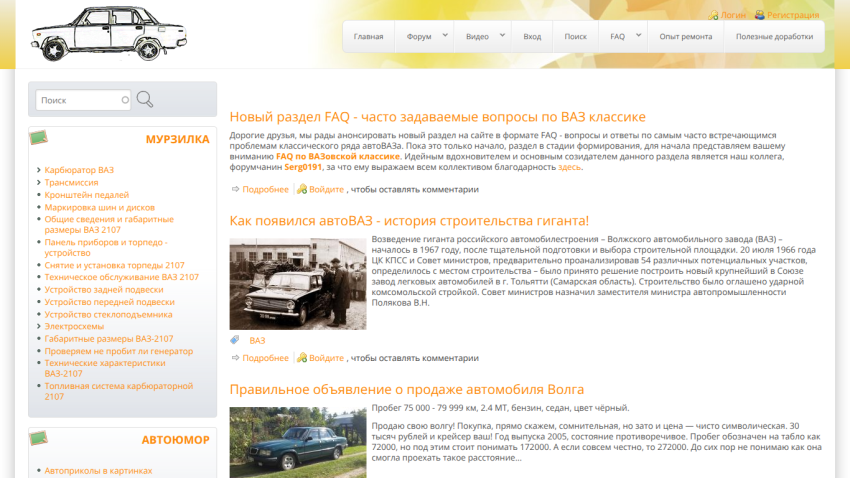
Task: Expand the Карбюратор ВАЗ arrow
Action: pos(38,170)
